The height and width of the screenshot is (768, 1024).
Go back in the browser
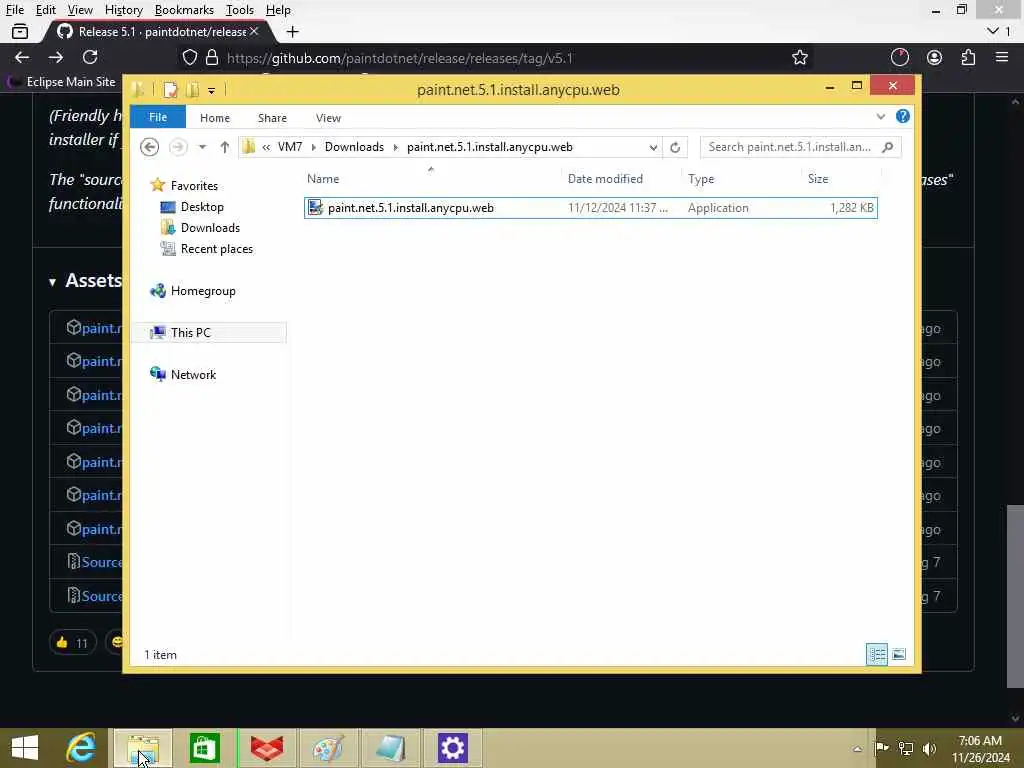coord(22,57)
